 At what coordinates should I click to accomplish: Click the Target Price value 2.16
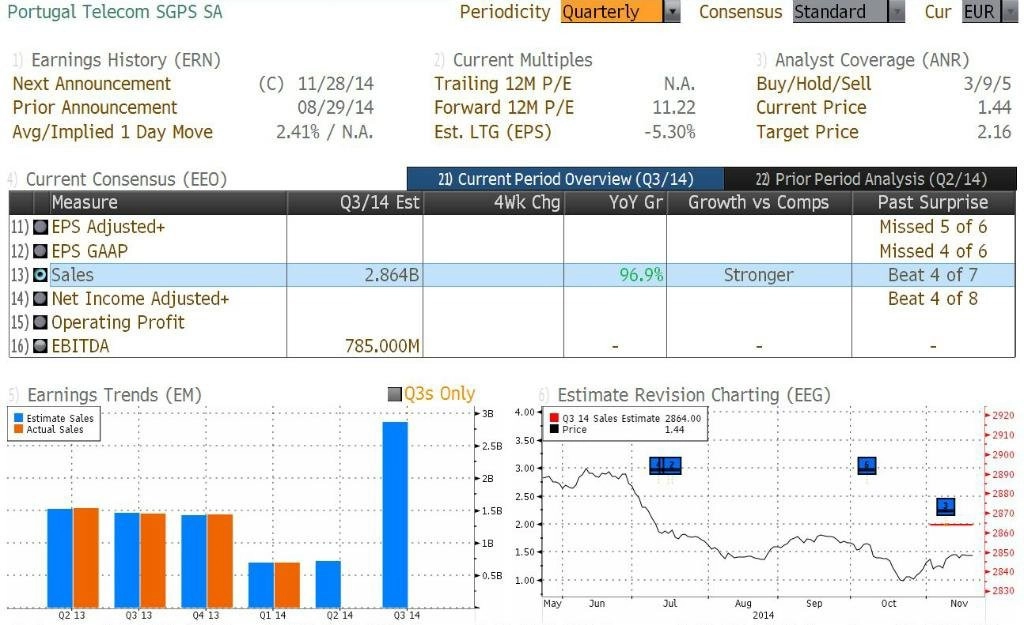tap(994, 132)
